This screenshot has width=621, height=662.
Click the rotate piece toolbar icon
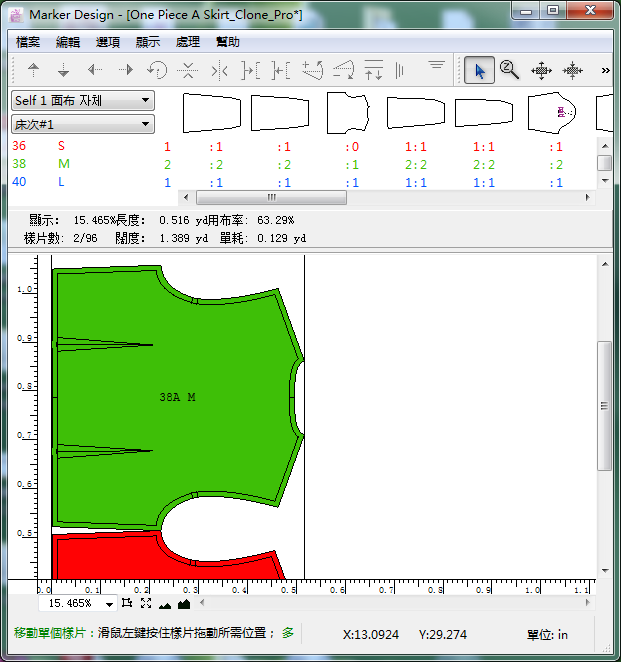pos(157,70)
